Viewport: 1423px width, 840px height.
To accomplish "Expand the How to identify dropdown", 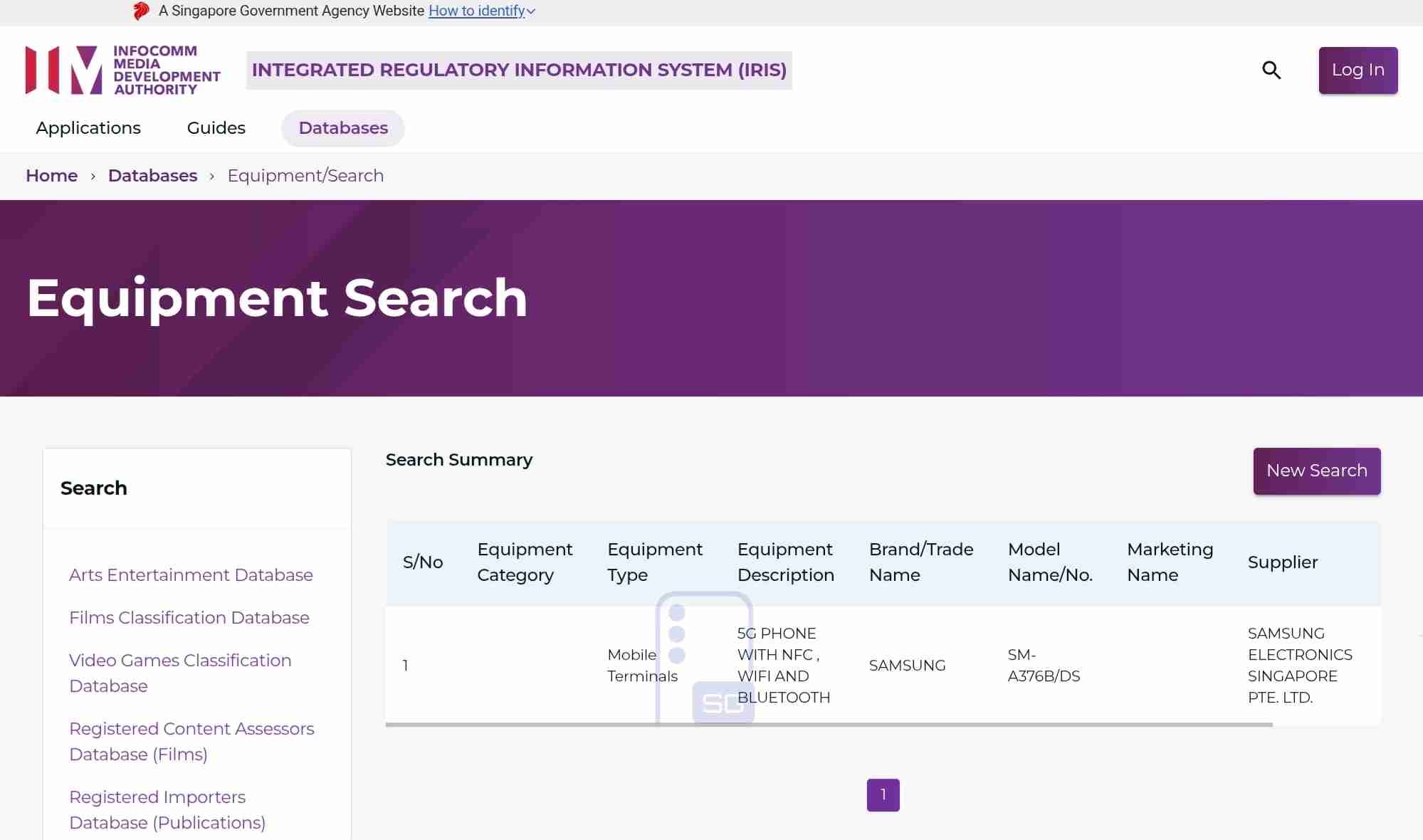I will 481,11.
